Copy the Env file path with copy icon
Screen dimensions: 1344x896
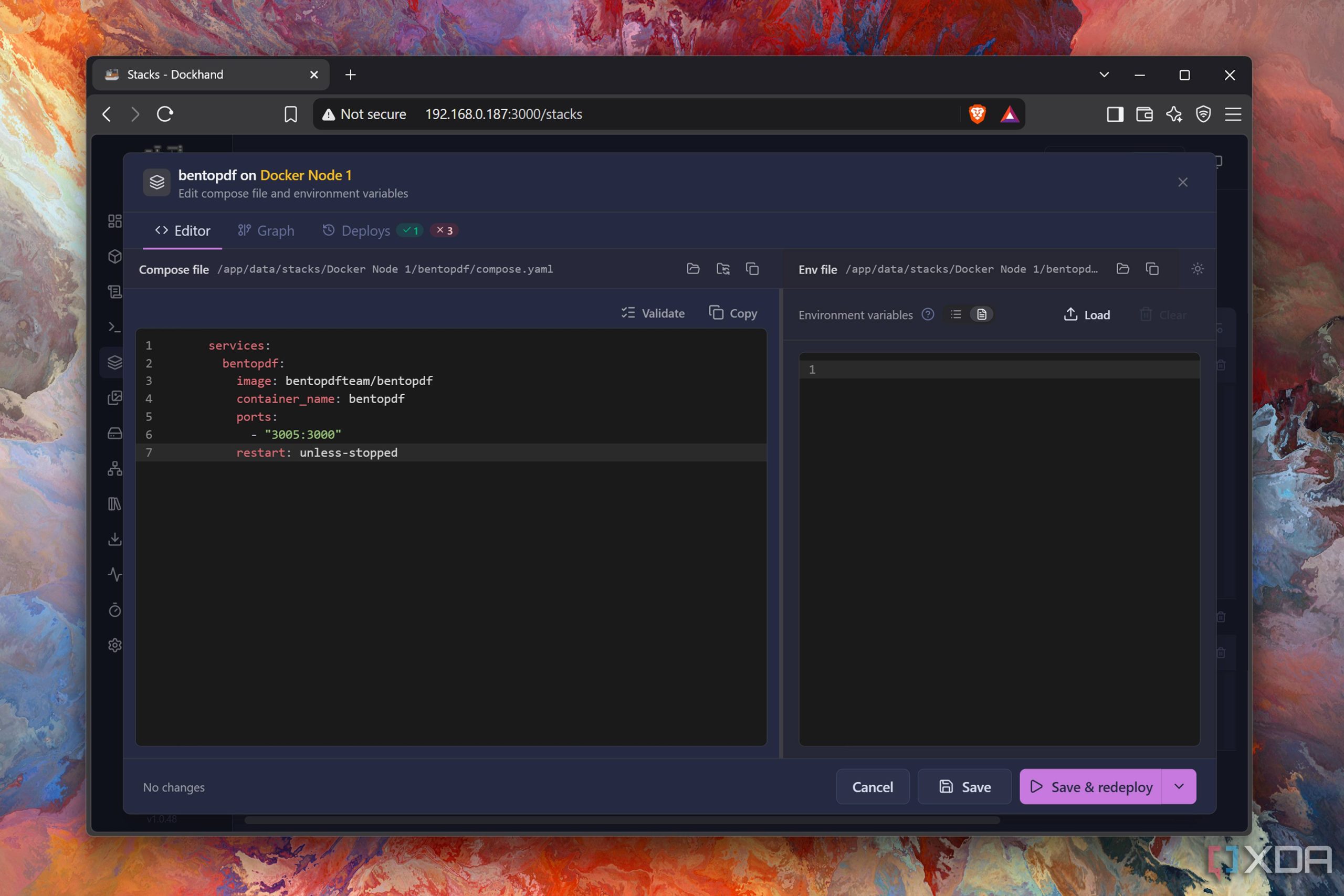(1152, 269)
